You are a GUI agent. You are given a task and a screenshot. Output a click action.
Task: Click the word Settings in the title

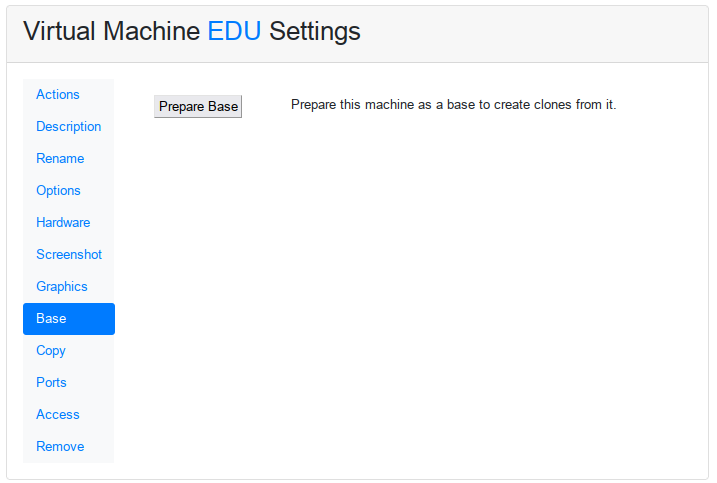click(315, 32)
